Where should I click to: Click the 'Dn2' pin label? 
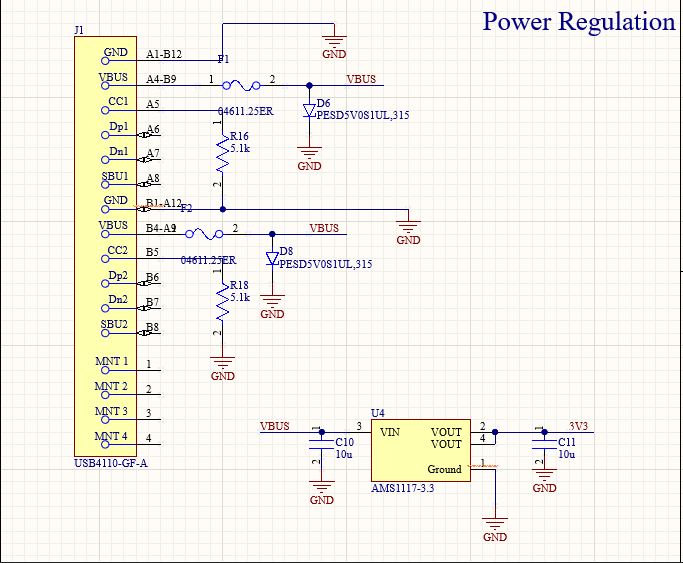(x=118, y=300)
